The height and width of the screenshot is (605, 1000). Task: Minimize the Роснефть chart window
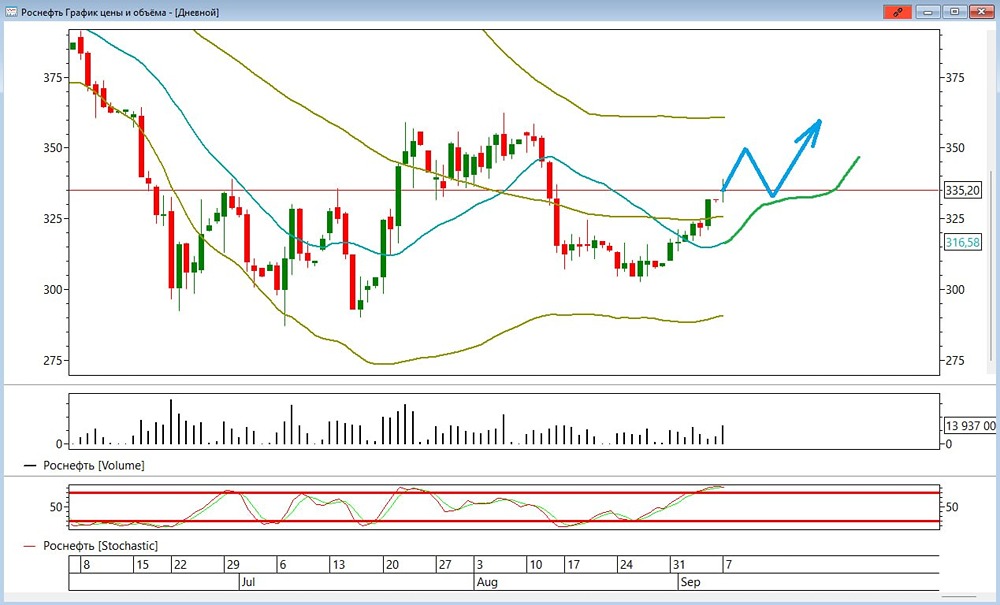click(x=928, y=11)
